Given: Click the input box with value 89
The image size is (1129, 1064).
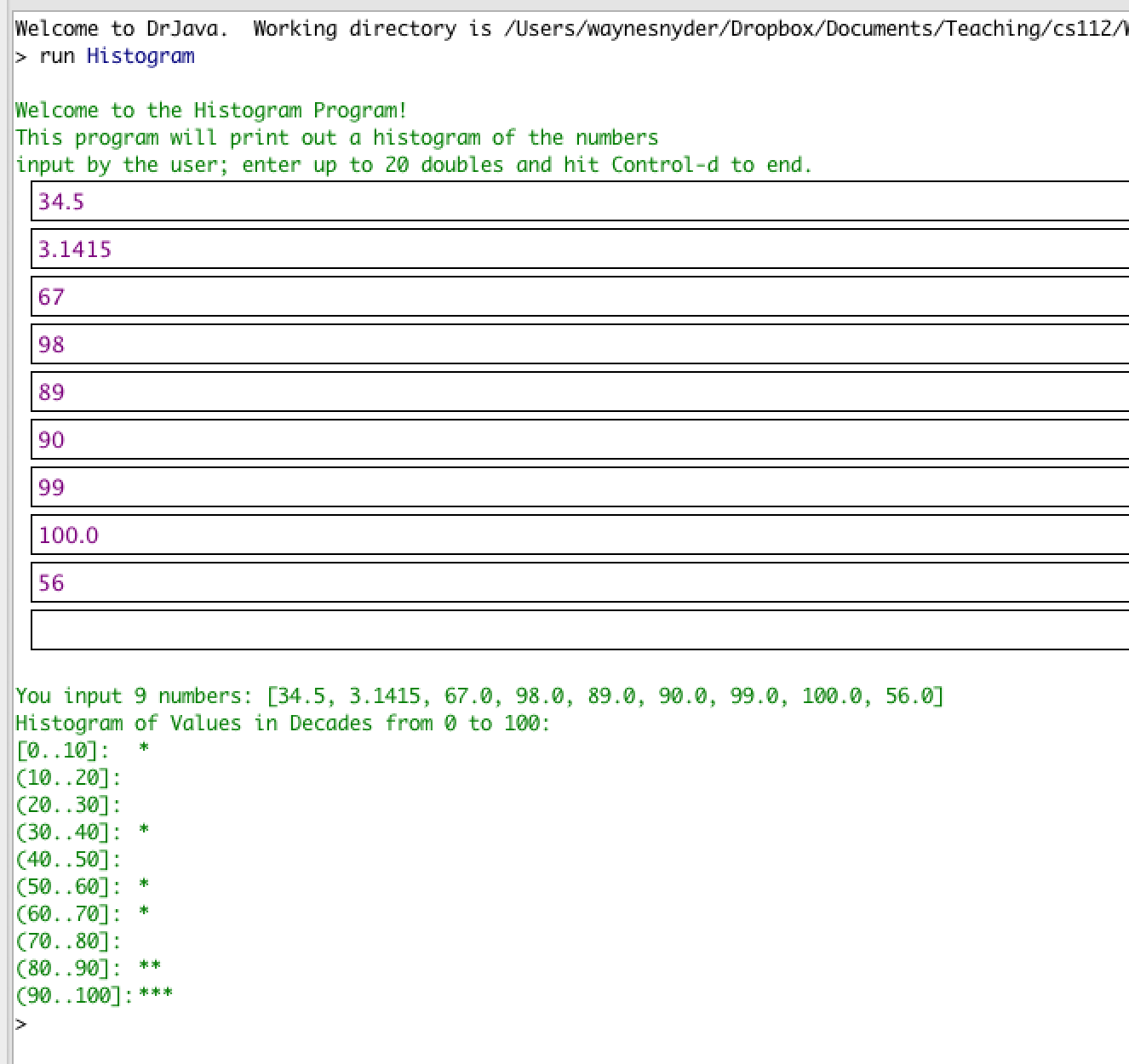Looking at the screenshot, I should pyautogui.click(x=579, y=392).
